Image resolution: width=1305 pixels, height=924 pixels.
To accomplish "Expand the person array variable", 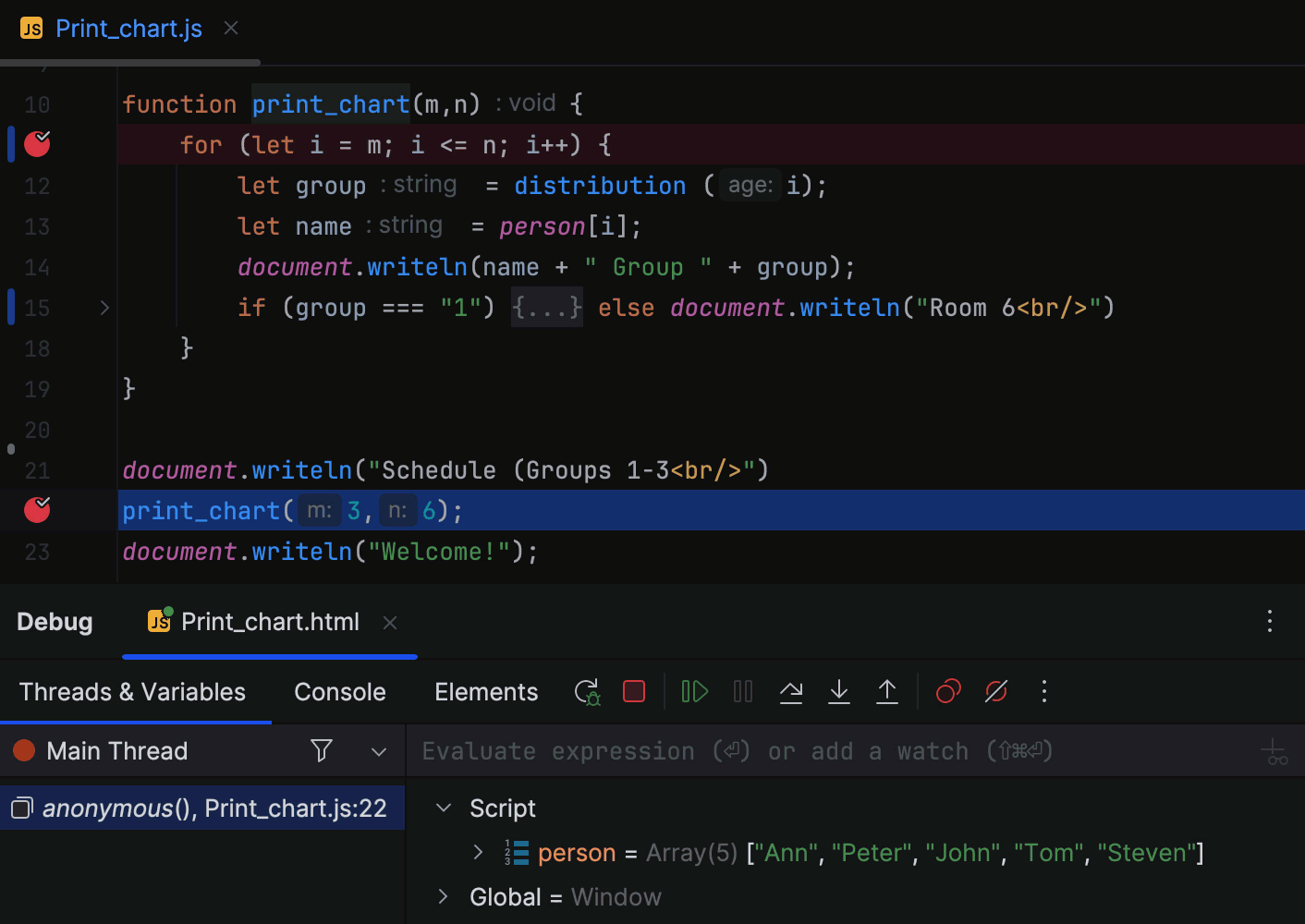I will coord(478,852).
